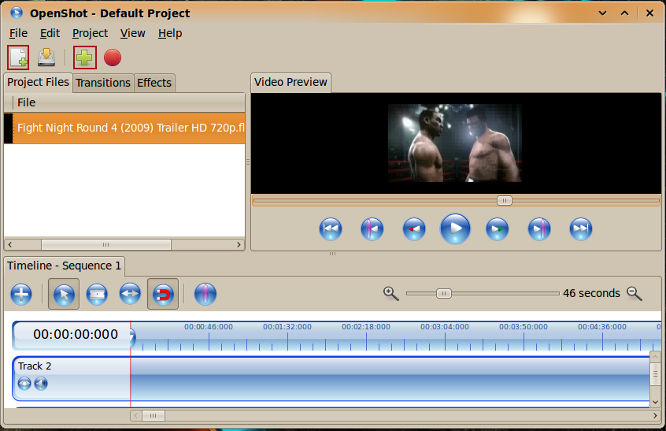Mute Track 2 with speaker icon
The image size is (666, 431).
[x=41, y=383]
